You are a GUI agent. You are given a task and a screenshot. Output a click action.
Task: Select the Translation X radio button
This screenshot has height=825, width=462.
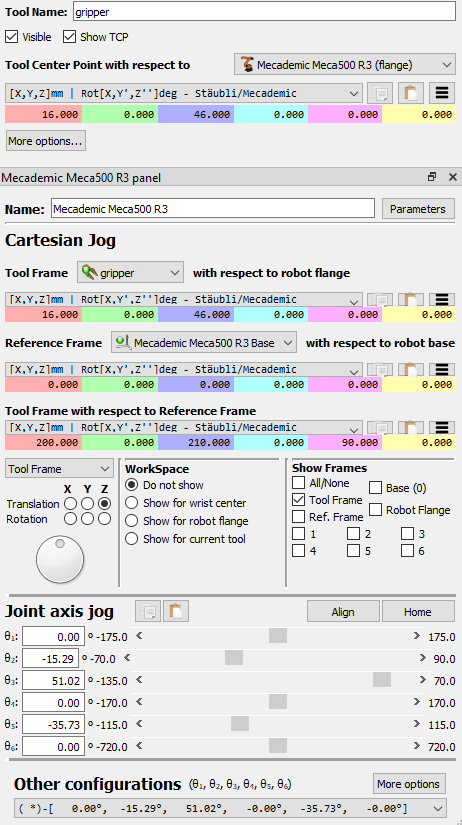pos(70,504)
